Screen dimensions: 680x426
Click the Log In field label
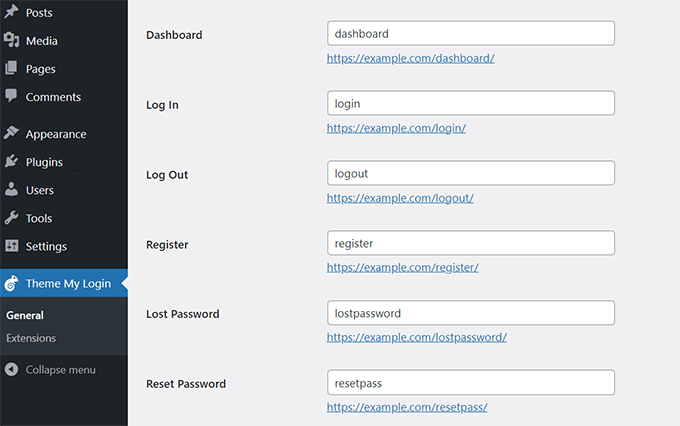point(162,105)
